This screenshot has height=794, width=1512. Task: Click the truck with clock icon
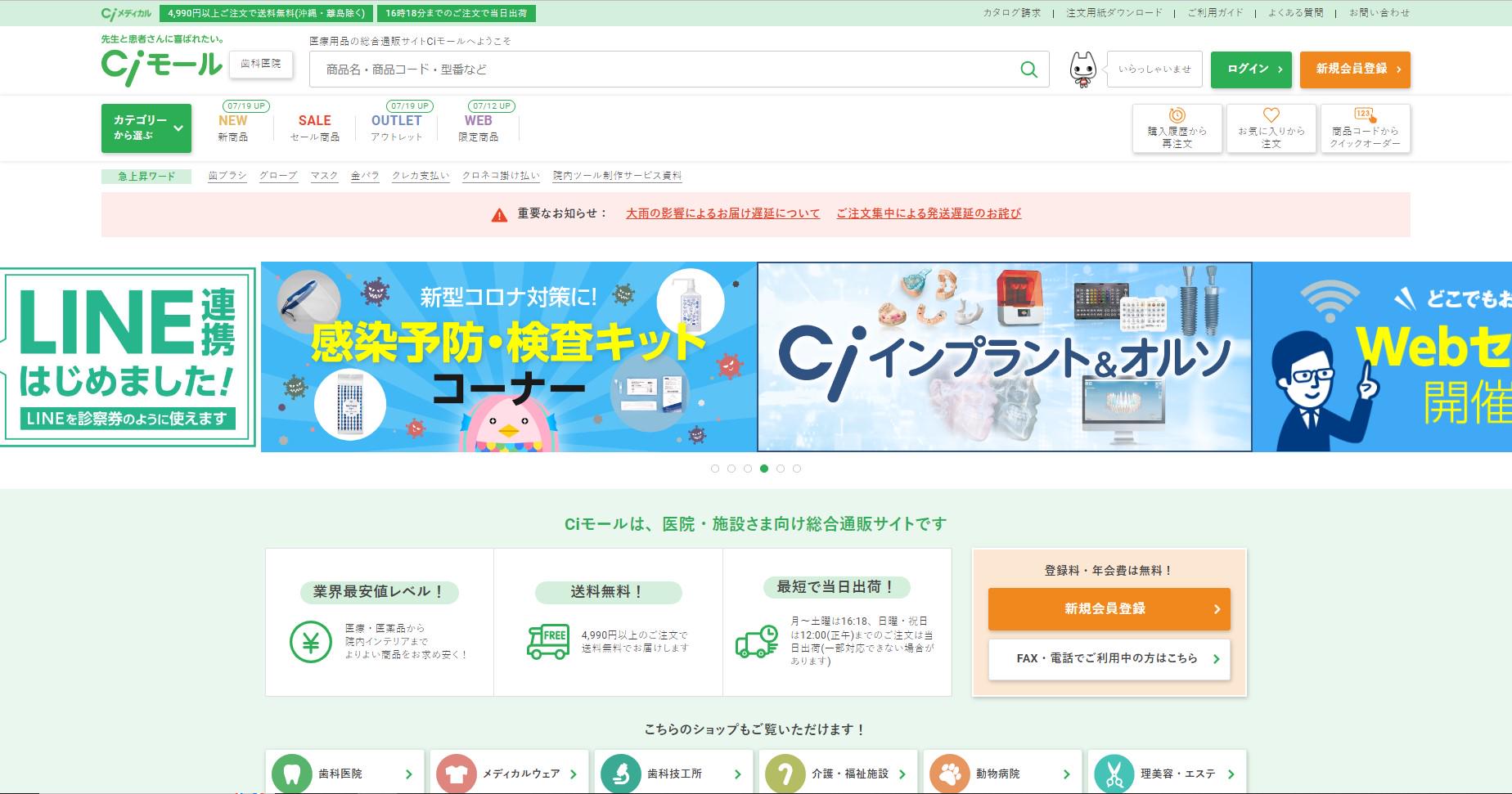[x=757, y=642]
